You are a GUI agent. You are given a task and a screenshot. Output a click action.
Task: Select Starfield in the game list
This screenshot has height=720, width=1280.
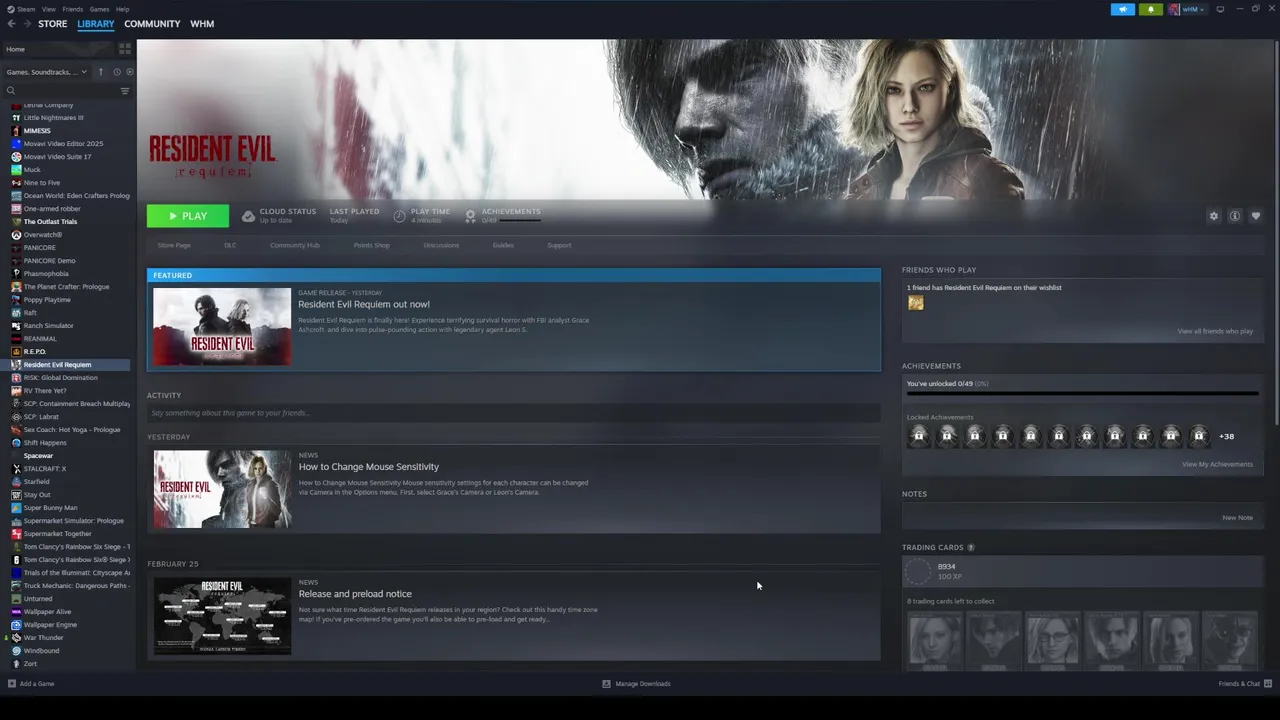coord(36,482)
